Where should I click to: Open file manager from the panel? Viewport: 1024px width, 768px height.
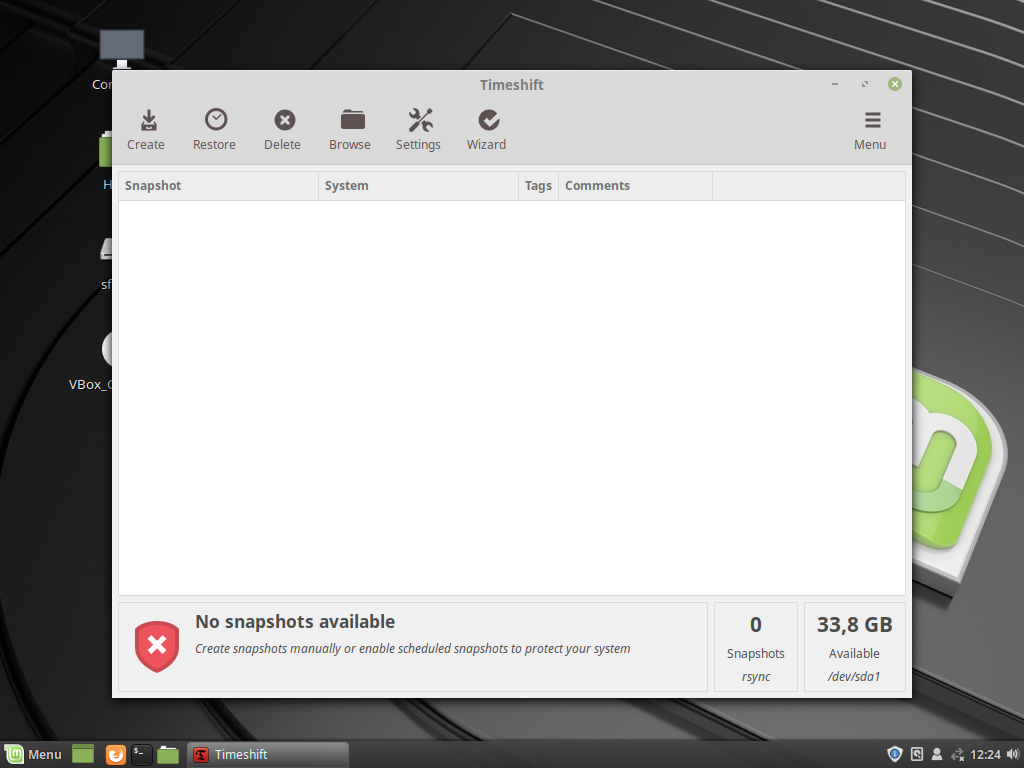click(x=168, y=754)
